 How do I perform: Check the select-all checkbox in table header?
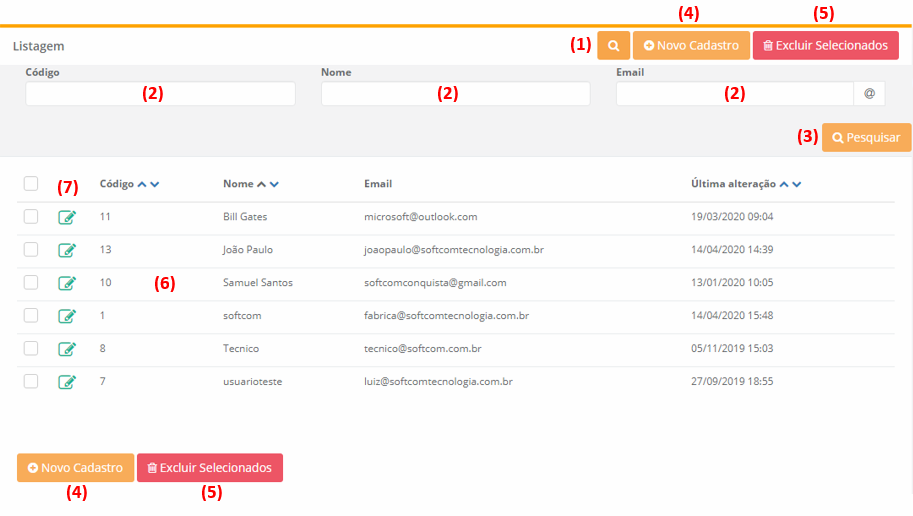coord(31,184)
